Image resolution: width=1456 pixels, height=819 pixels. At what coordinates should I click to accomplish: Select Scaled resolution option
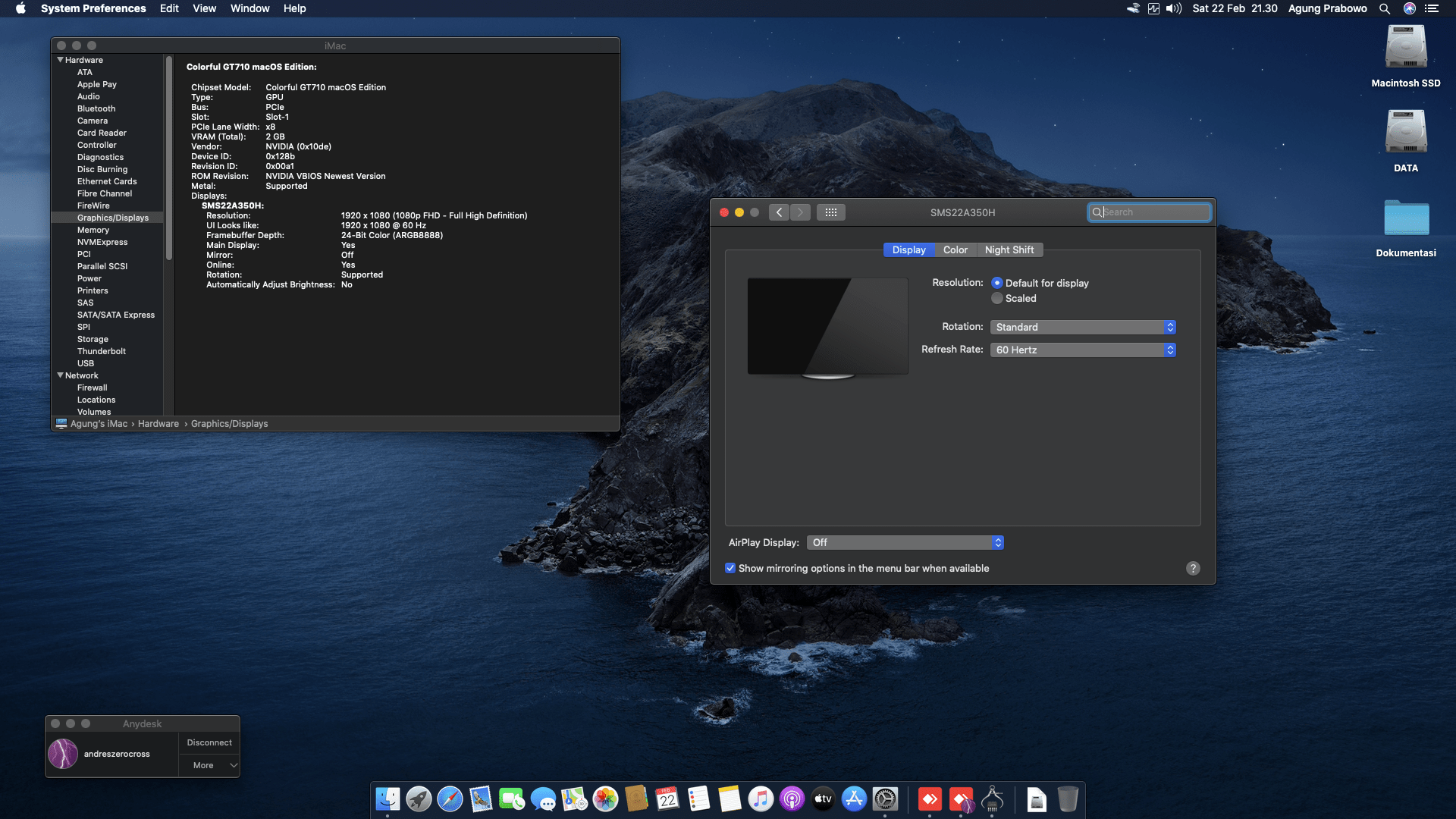tap(997, 298)
